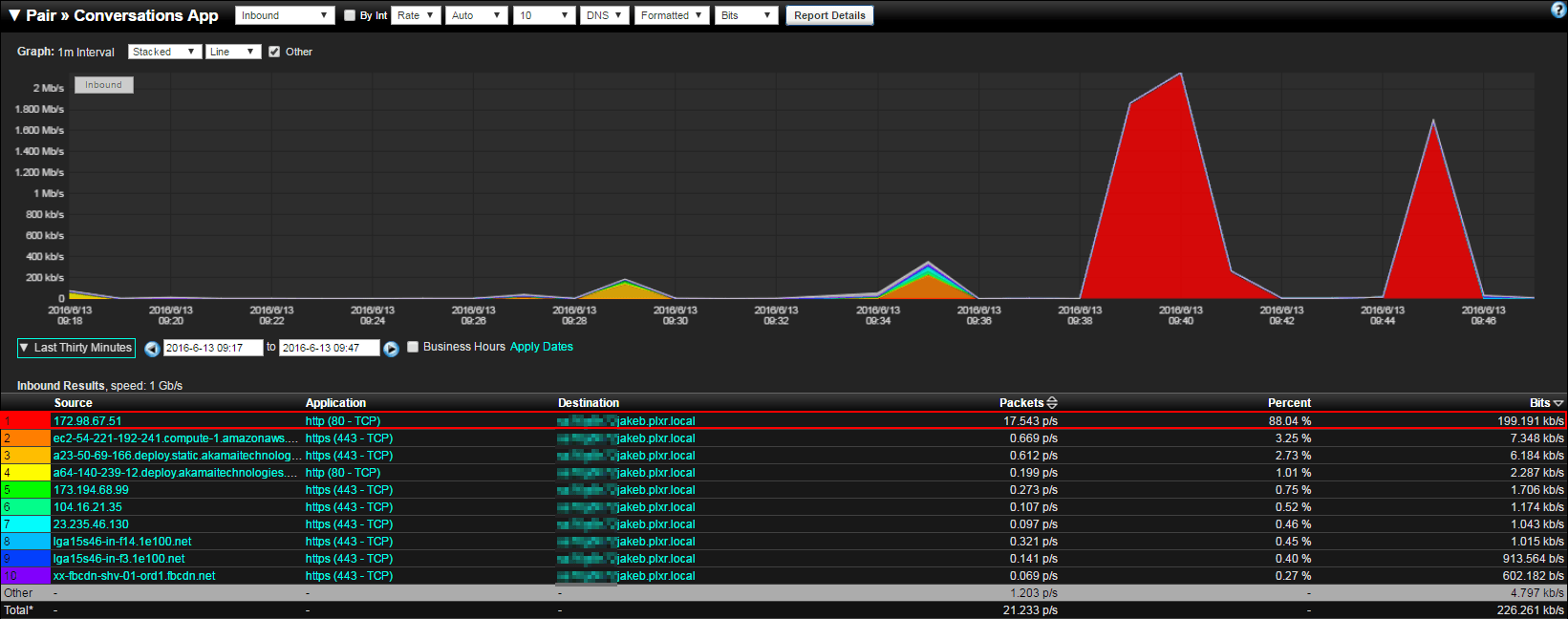
Task: Collapse the Pair Conversations App triangle
Action: click(x=13, y=15)
